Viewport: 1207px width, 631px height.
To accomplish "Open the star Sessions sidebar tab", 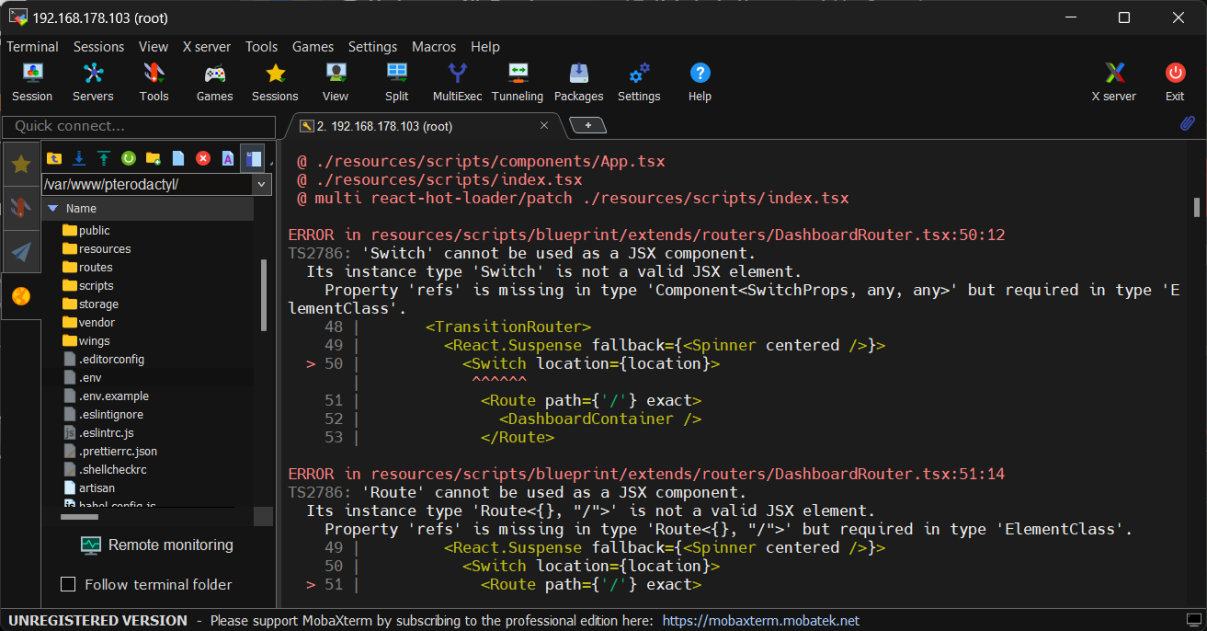I will coord(21,164).
